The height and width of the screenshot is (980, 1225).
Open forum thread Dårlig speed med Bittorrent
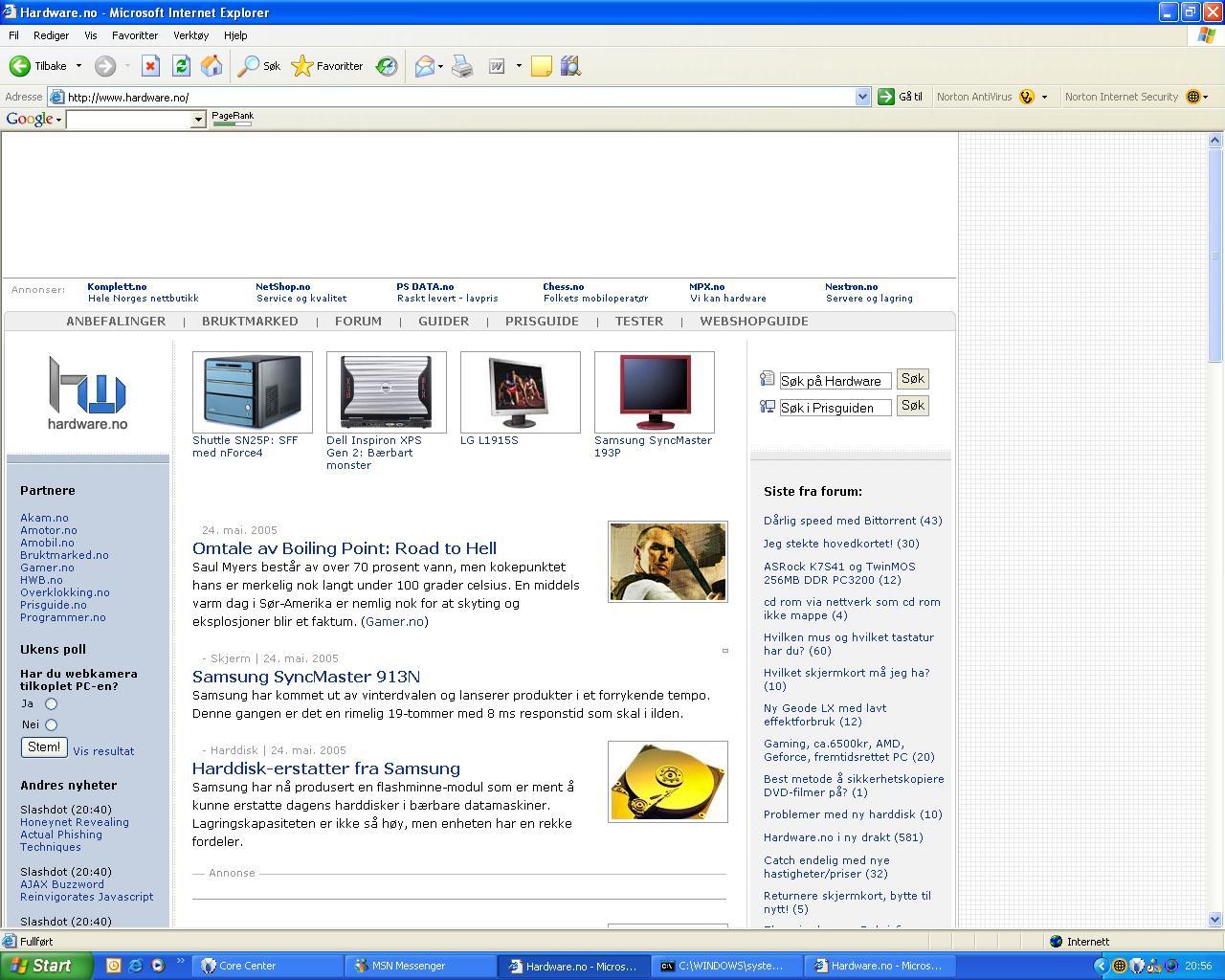(x=853, y=521)
